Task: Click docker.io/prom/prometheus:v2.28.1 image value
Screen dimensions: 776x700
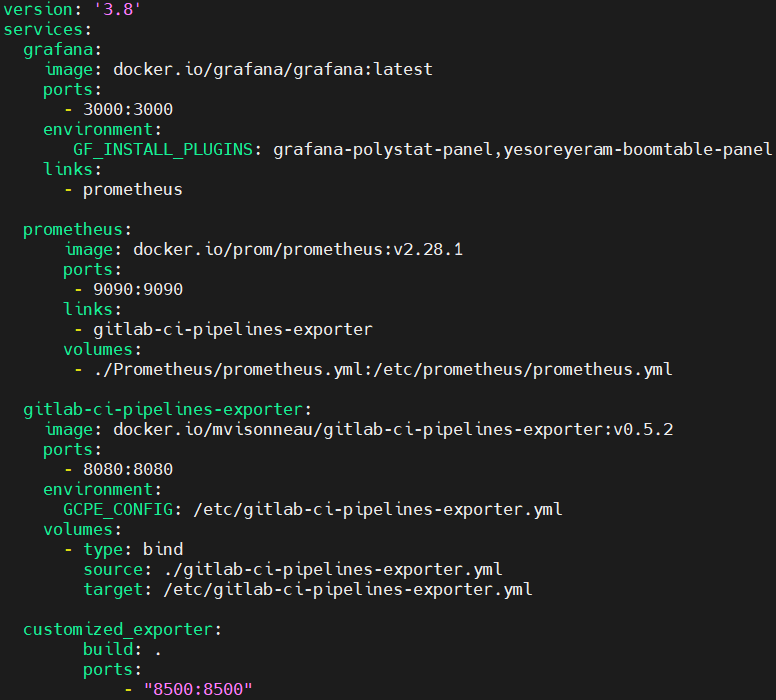Action: (x=298, y=250)
